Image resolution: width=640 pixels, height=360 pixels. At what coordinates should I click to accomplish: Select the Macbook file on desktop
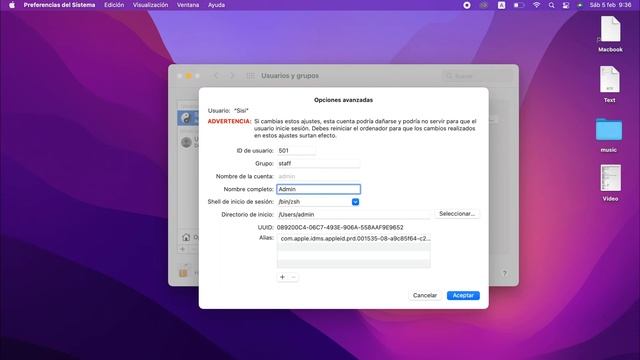click(610, 34)
